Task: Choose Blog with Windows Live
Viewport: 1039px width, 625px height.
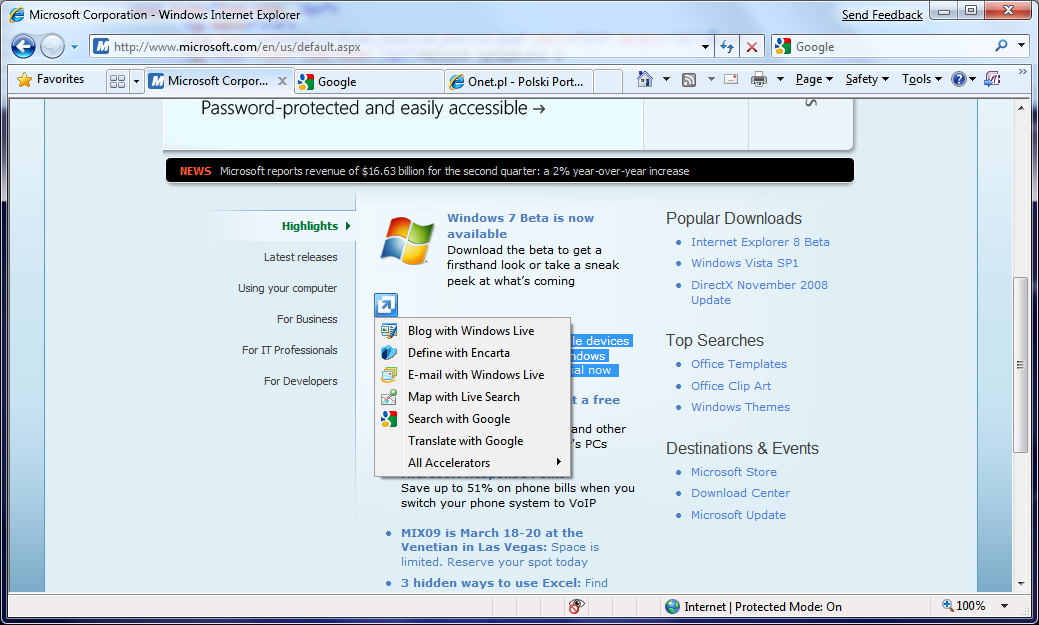Action: click(472, 331)
